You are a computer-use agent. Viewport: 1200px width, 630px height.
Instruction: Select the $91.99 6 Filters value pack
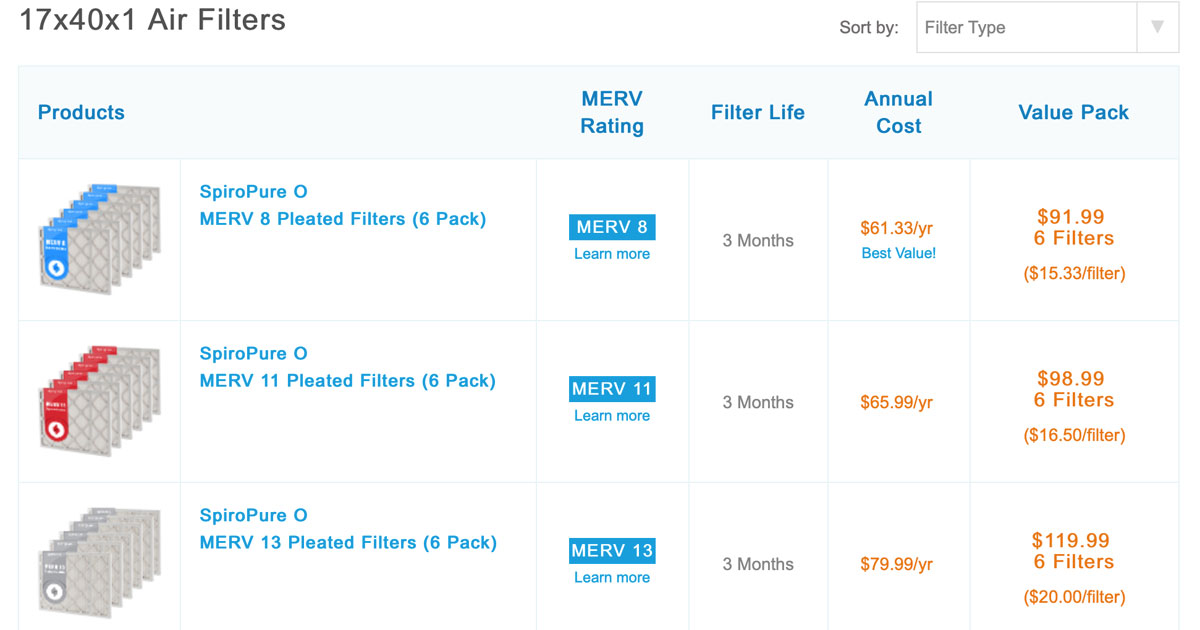pos(1074,228)
